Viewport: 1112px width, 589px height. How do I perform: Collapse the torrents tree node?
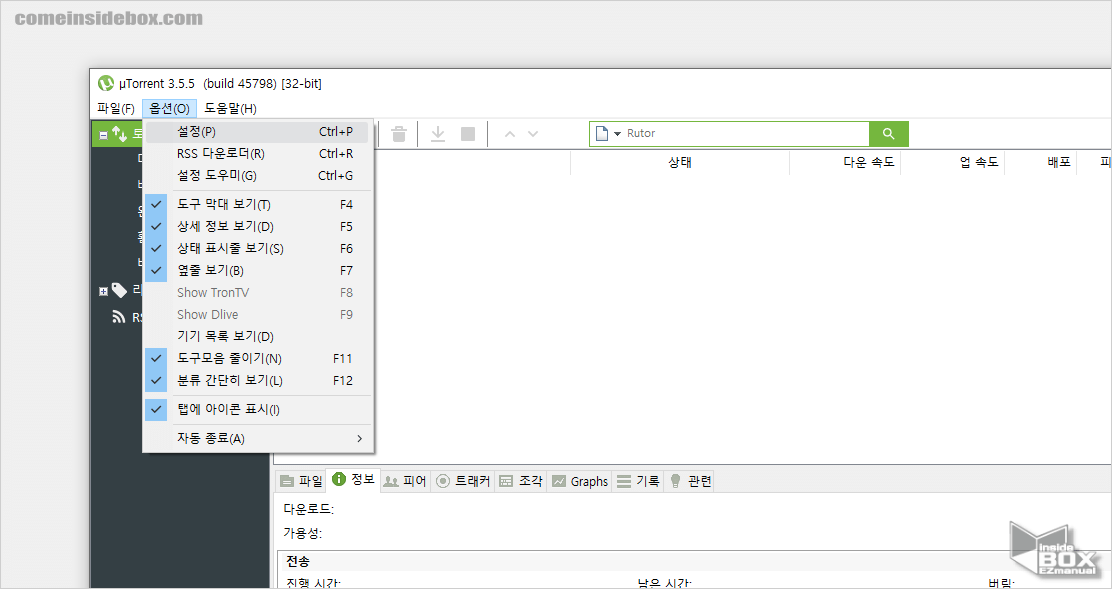point(103,135)
